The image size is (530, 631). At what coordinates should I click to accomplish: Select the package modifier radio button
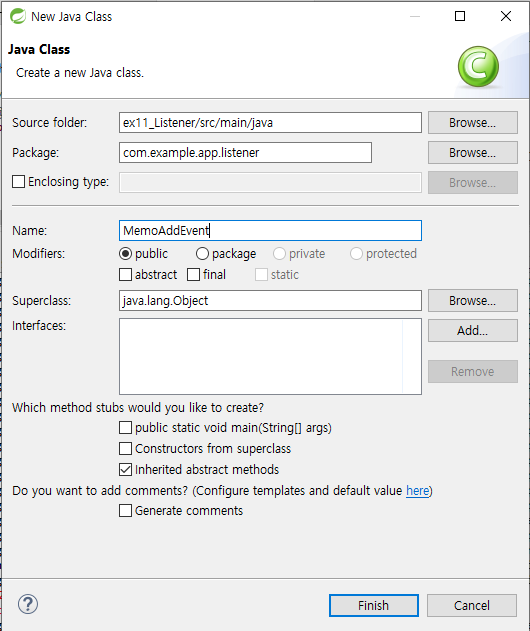pyautogui.click(x=202, y=254)
